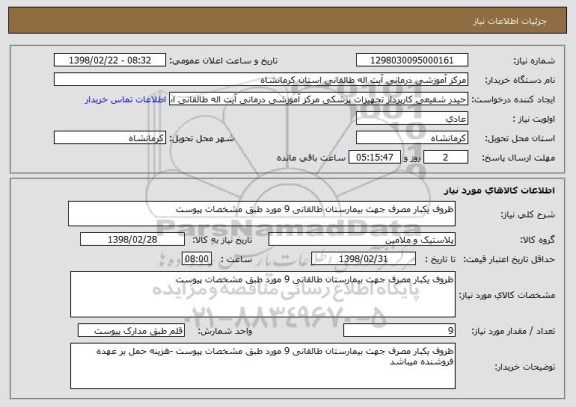Screen dimensions: 576x407
Task: Select the استان محل تحویل field کرمانشاه
Action: pyautogui.click(x=412, y=138)
